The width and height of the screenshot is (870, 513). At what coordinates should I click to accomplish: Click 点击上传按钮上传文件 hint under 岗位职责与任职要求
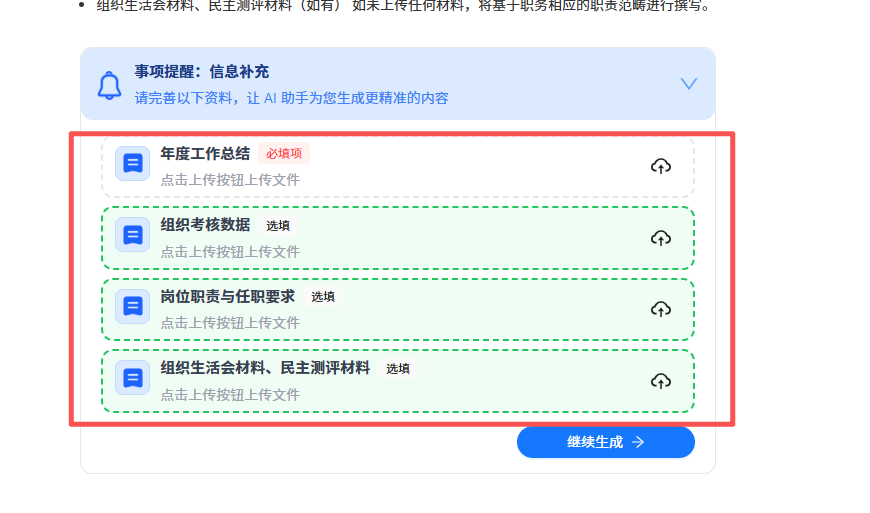click(230, 323)
